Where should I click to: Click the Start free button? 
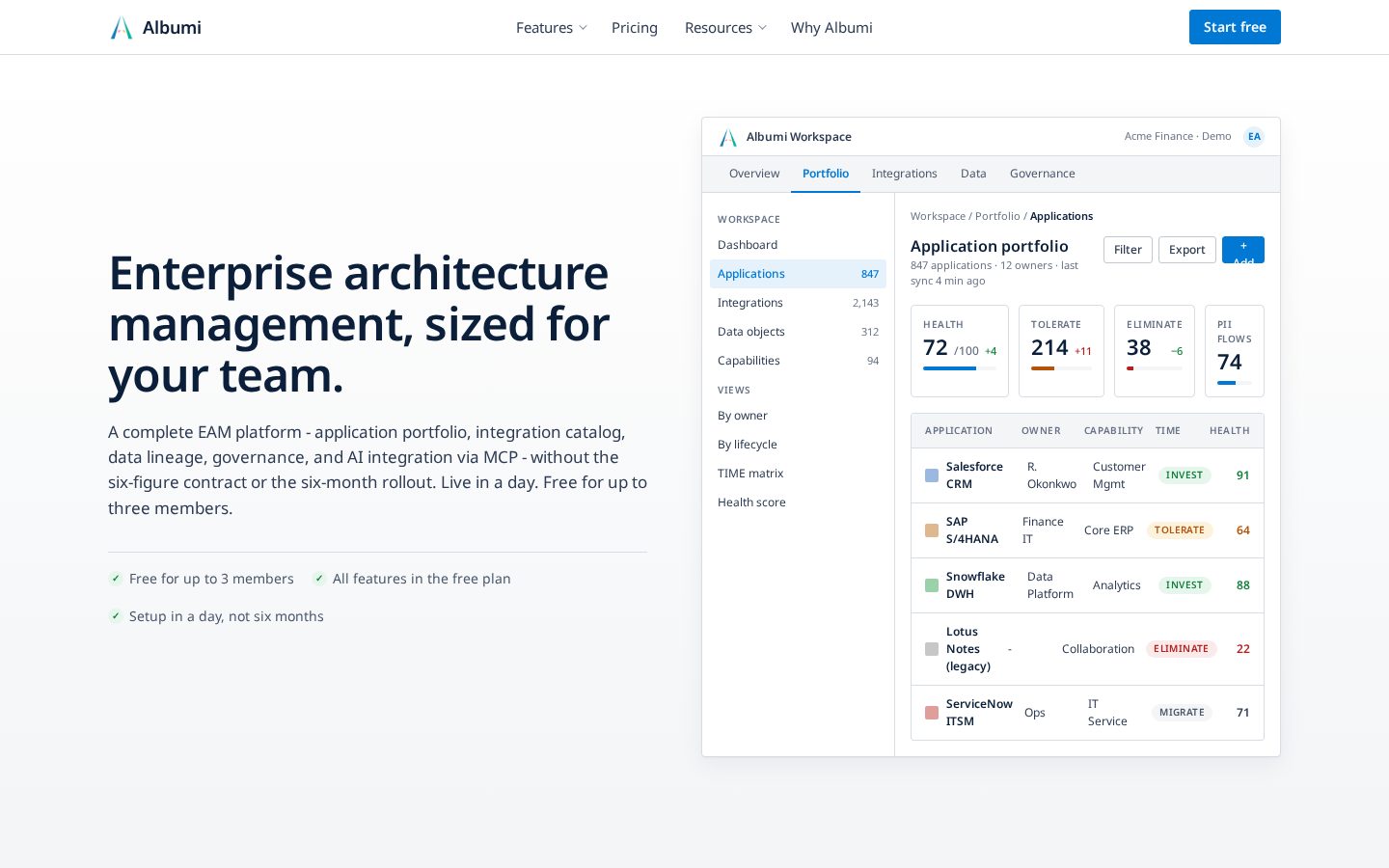click(x=1235, y=27)
